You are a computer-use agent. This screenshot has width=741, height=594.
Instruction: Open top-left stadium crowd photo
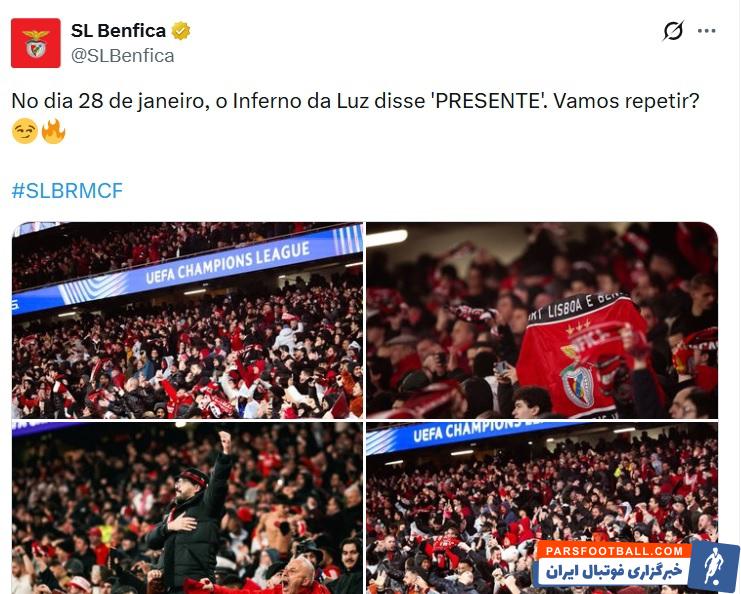pos(188,320)
